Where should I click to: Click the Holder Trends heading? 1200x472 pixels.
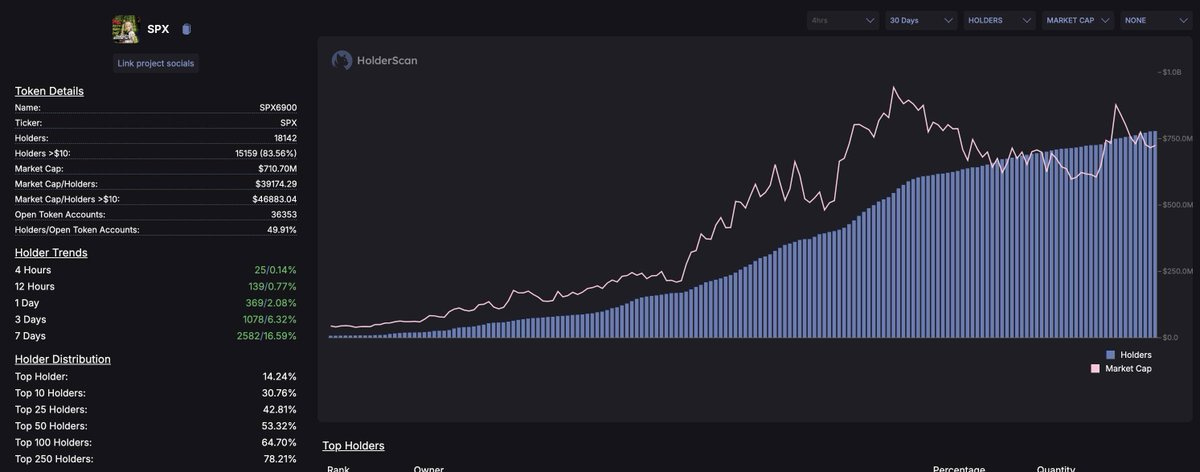pyautogui.click(x=51, y=253)
